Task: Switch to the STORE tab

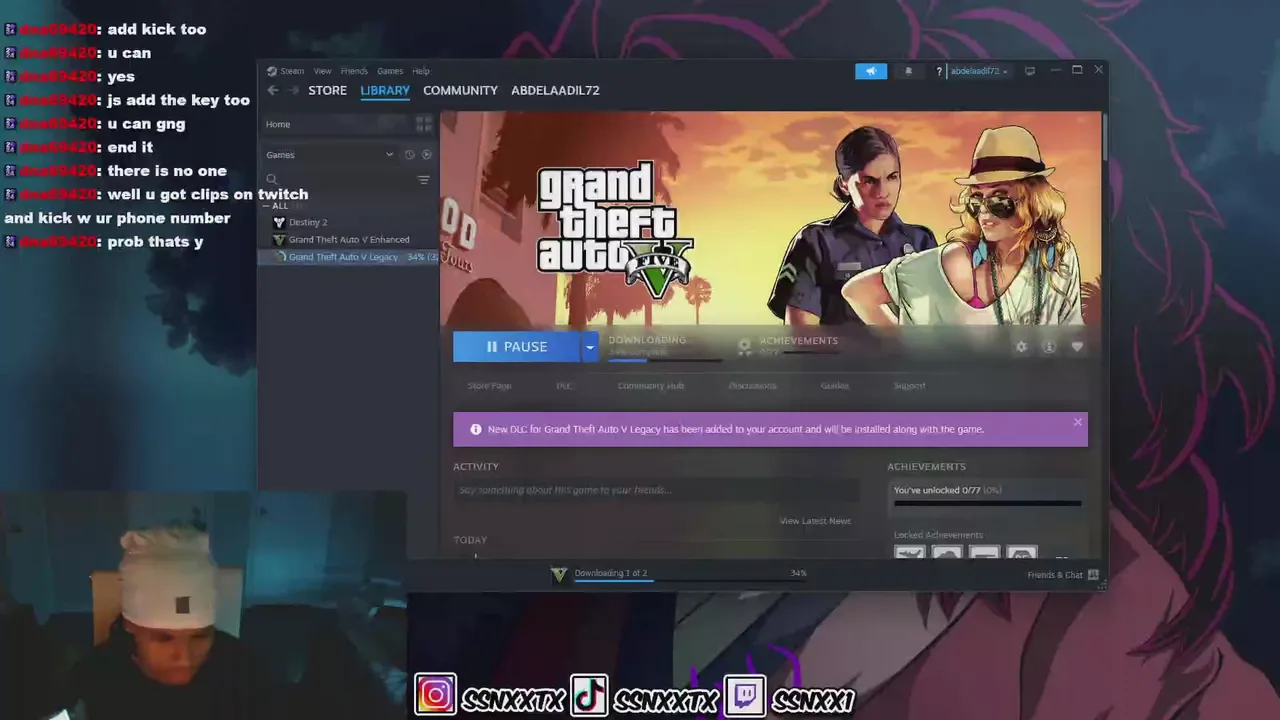Action: pyautogui.click(x=327, y=90)
